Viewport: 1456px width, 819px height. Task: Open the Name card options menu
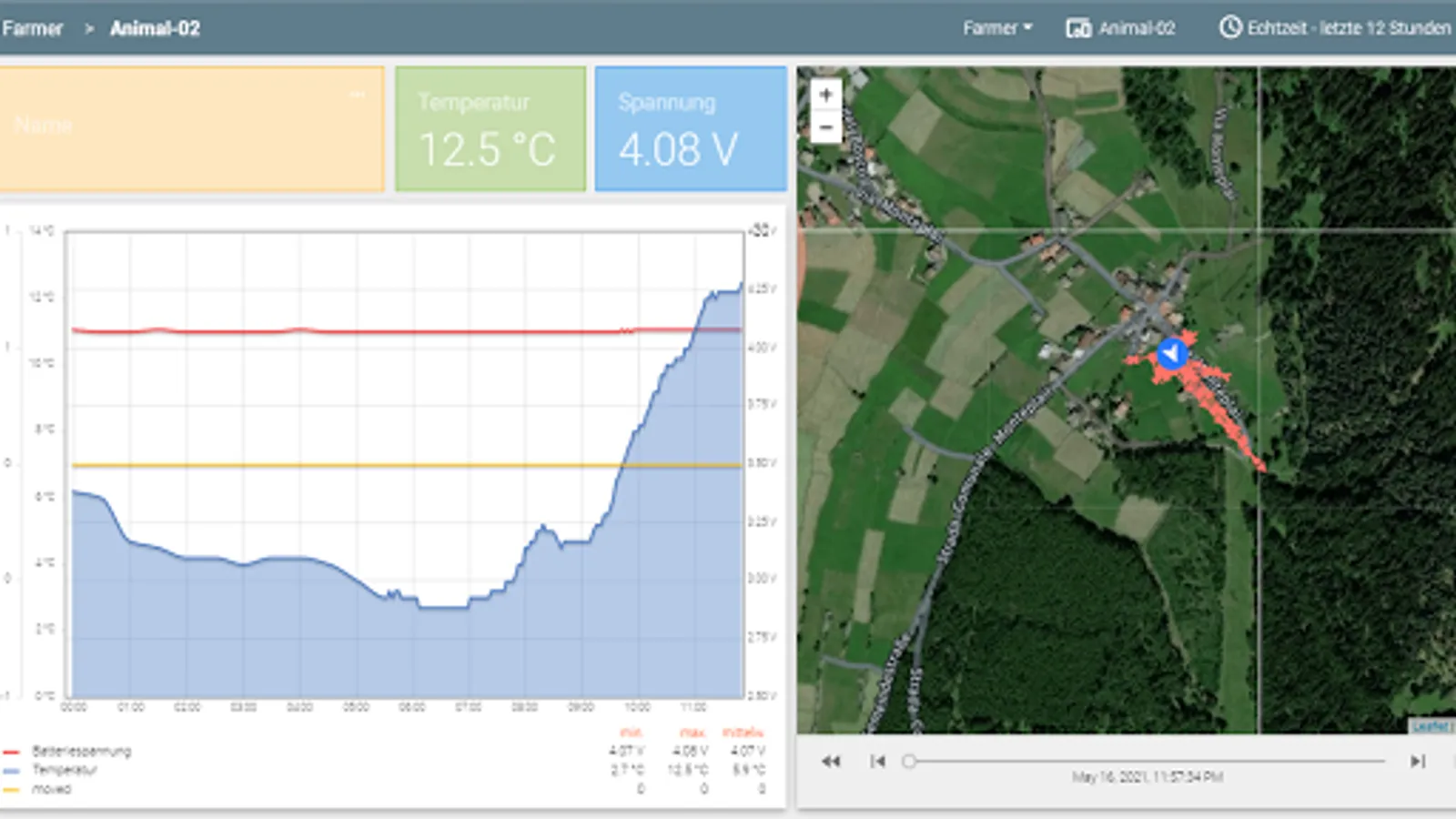pyautogui.click(x=357, y=94)
